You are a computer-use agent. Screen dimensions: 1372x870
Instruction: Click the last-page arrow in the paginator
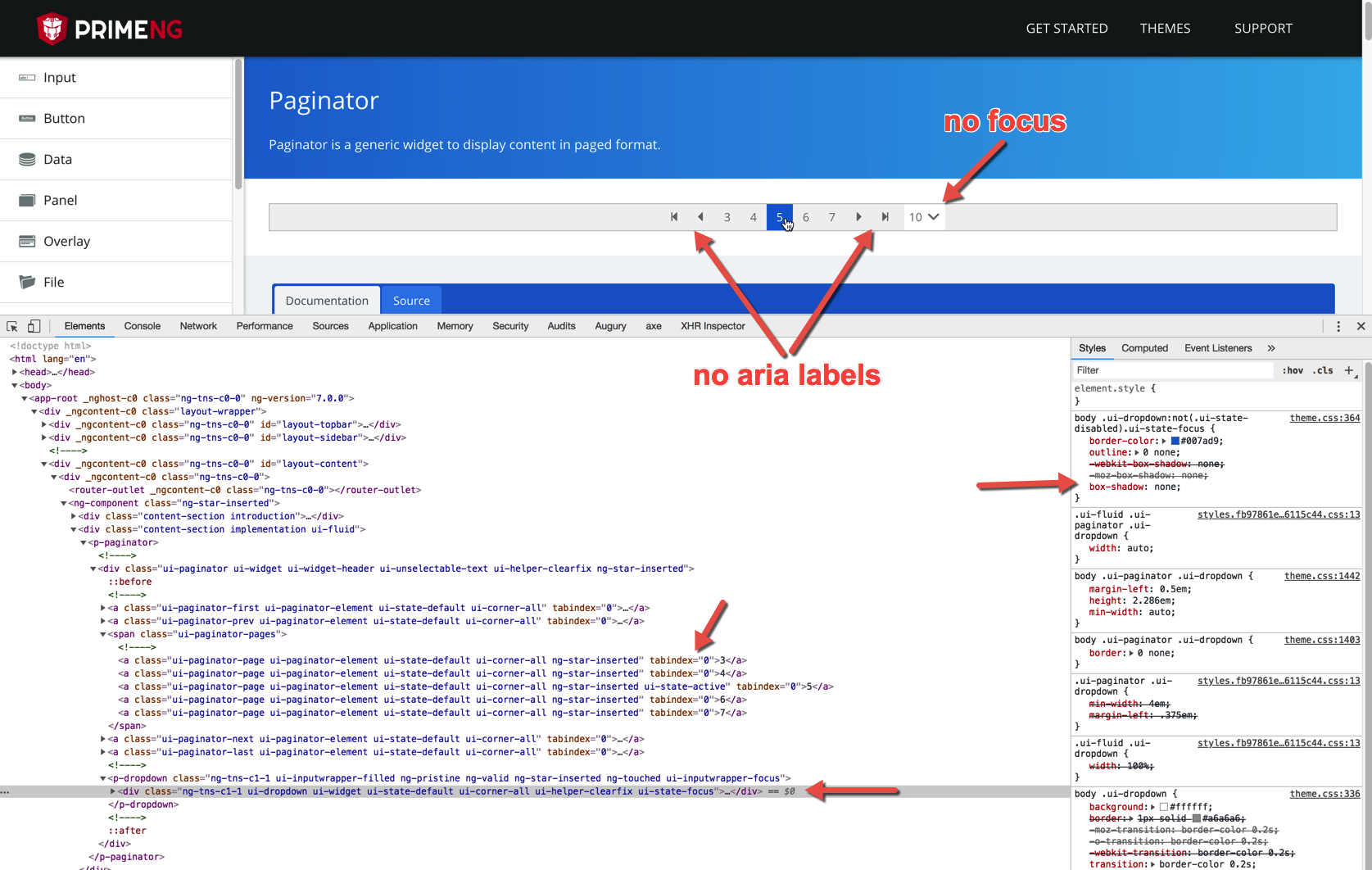(x=885, y=217)
